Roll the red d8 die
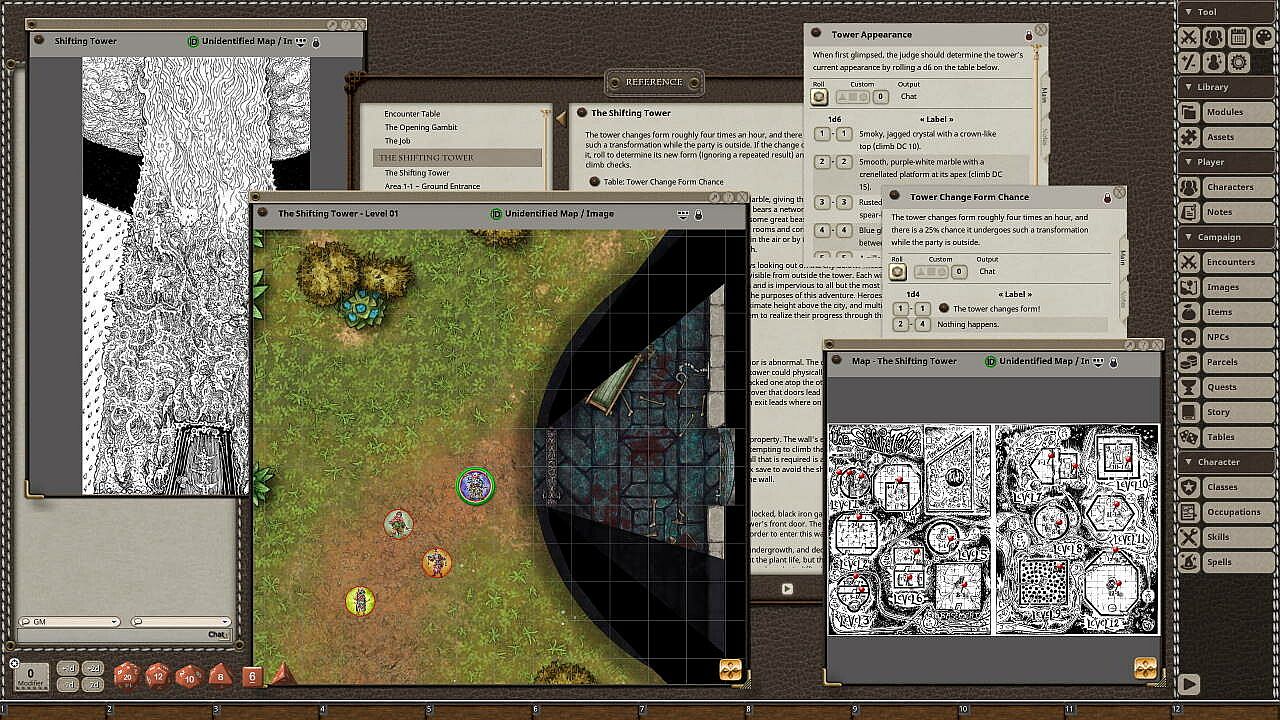Screen dimensions: 1280x720 click(221, 676)
